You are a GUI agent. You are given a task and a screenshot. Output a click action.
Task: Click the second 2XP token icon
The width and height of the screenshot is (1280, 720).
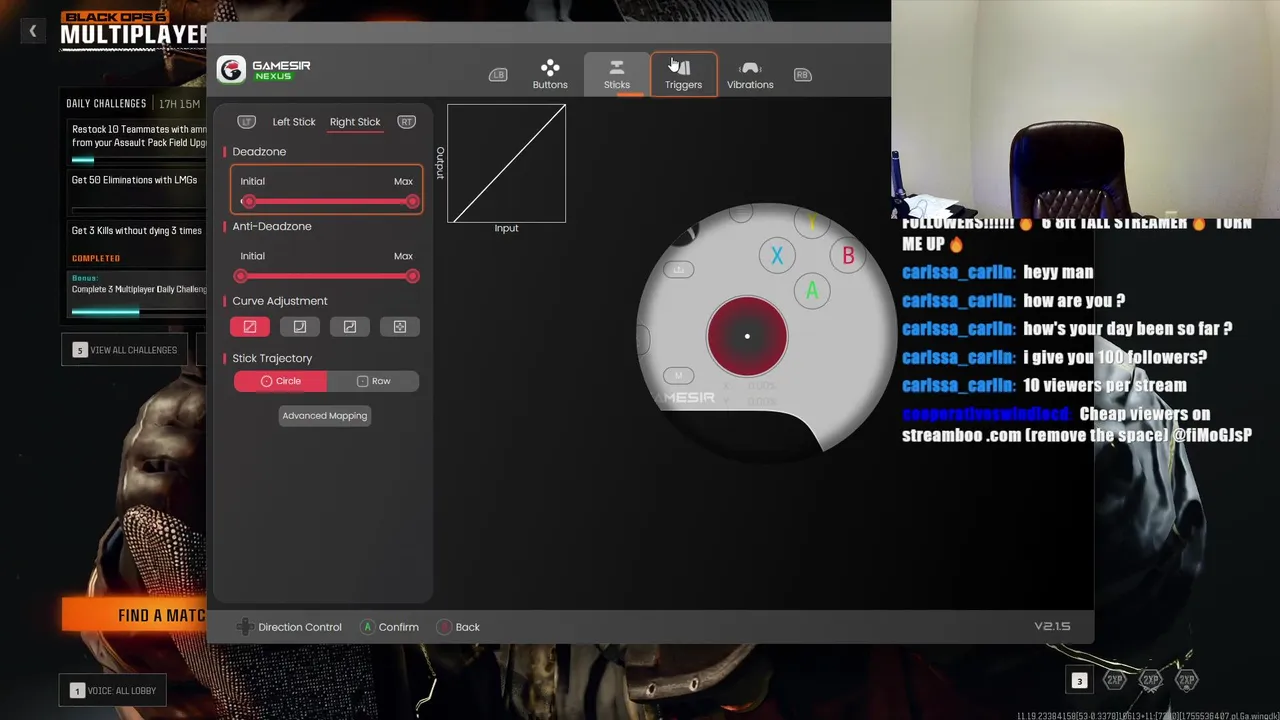[1151, 680]
